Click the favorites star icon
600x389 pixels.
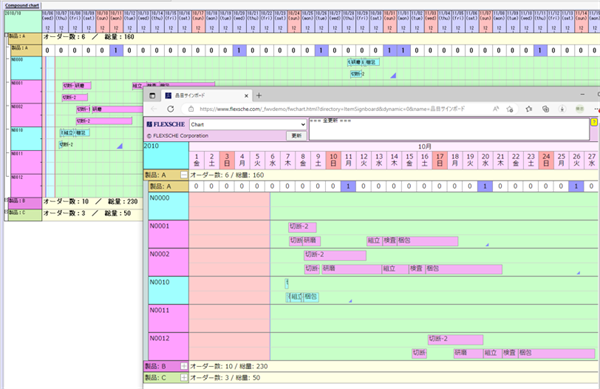tap(529, 109)
